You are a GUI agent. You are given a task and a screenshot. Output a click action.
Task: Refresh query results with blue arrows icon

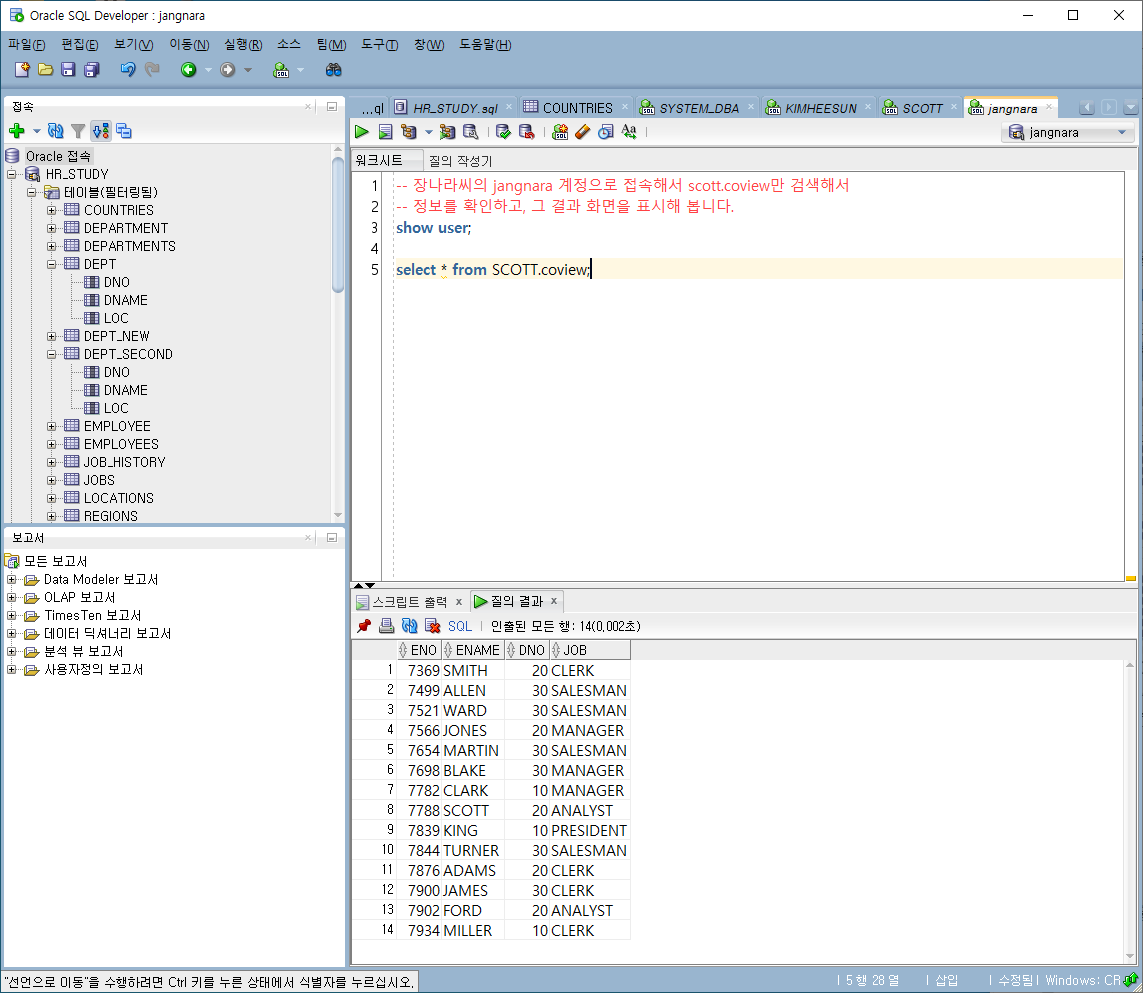(410, 626)
